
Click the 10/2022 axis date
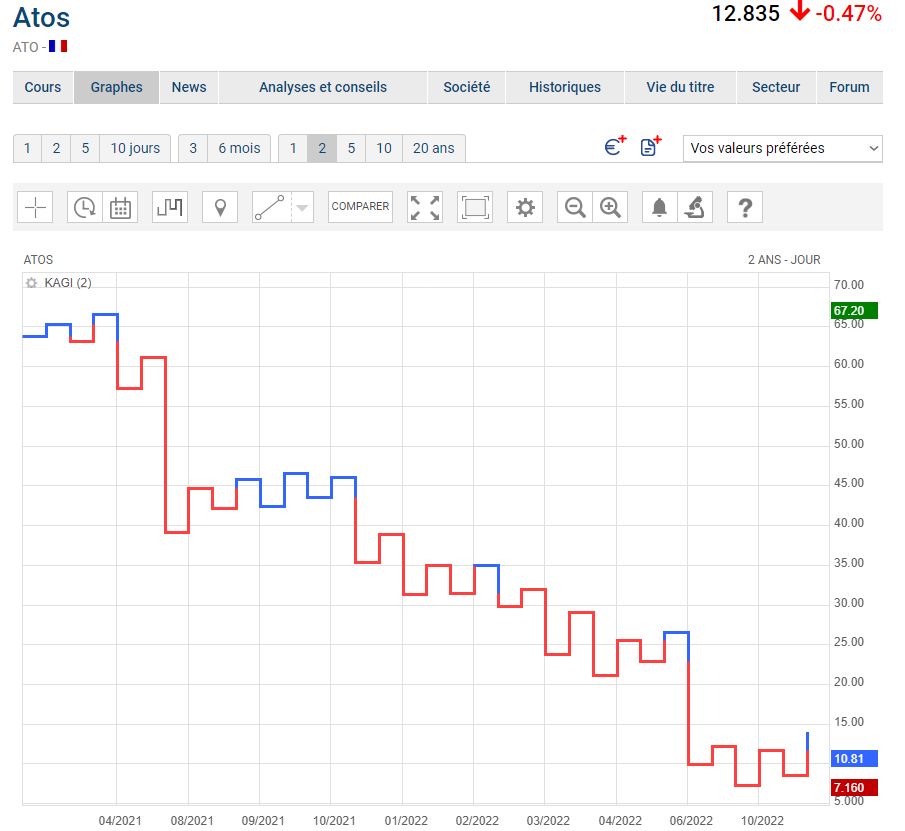(762, 821)
